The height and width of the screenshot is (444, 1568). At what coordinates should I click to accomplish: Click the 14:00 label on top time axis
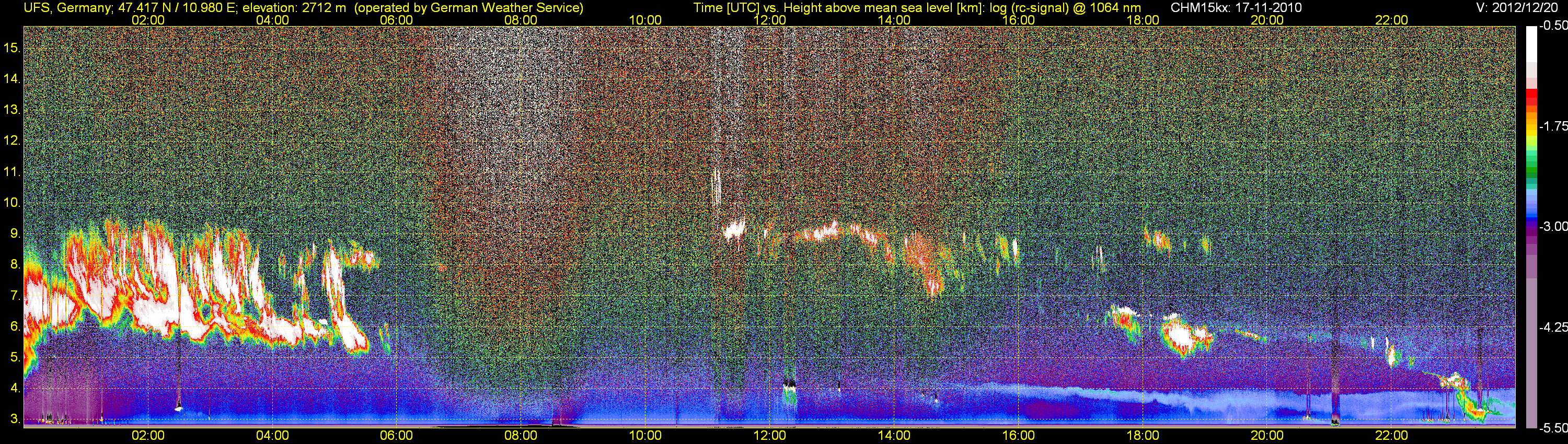pos(894,20)
